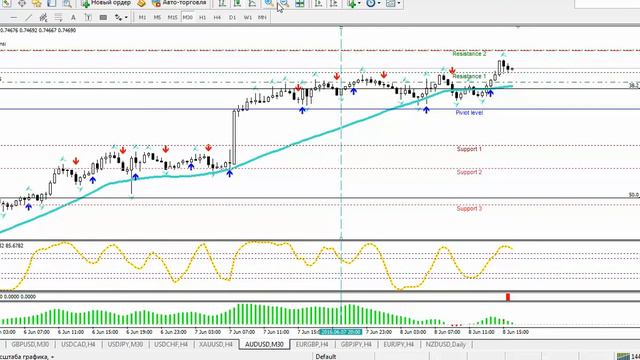This screenshot has width=640, height=360.
Task: Switch timeframe to H1
Action: pyautogui.click(x=202, y=18)
